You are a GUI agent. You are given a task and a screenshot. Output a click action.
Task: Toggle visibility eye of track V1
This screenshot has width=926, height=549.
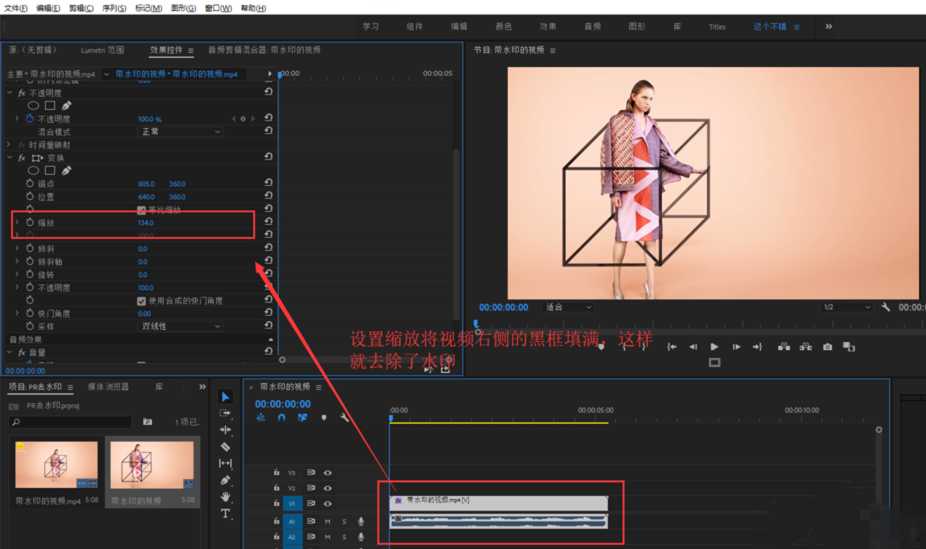pyautogui.click(x=327, y=504)
